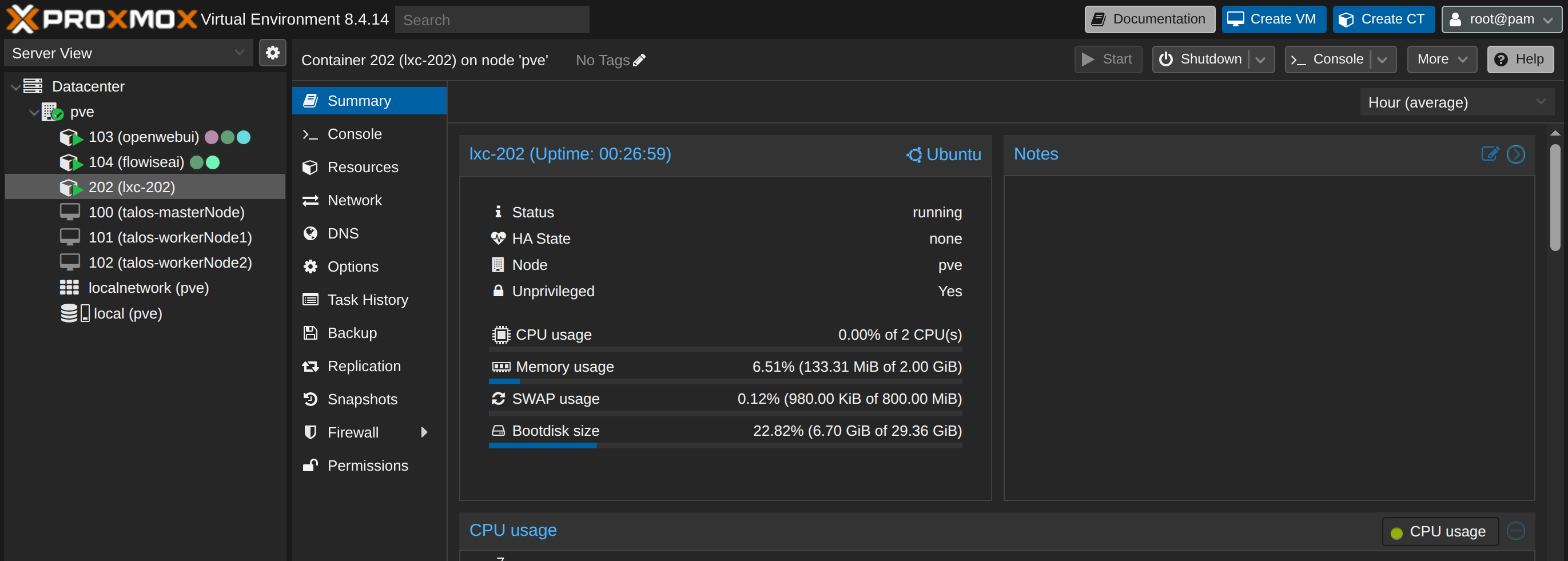Open the More dropdown menu
Image resolution: width=1568 pixels, height=561 pixels.
point(1442,59)
